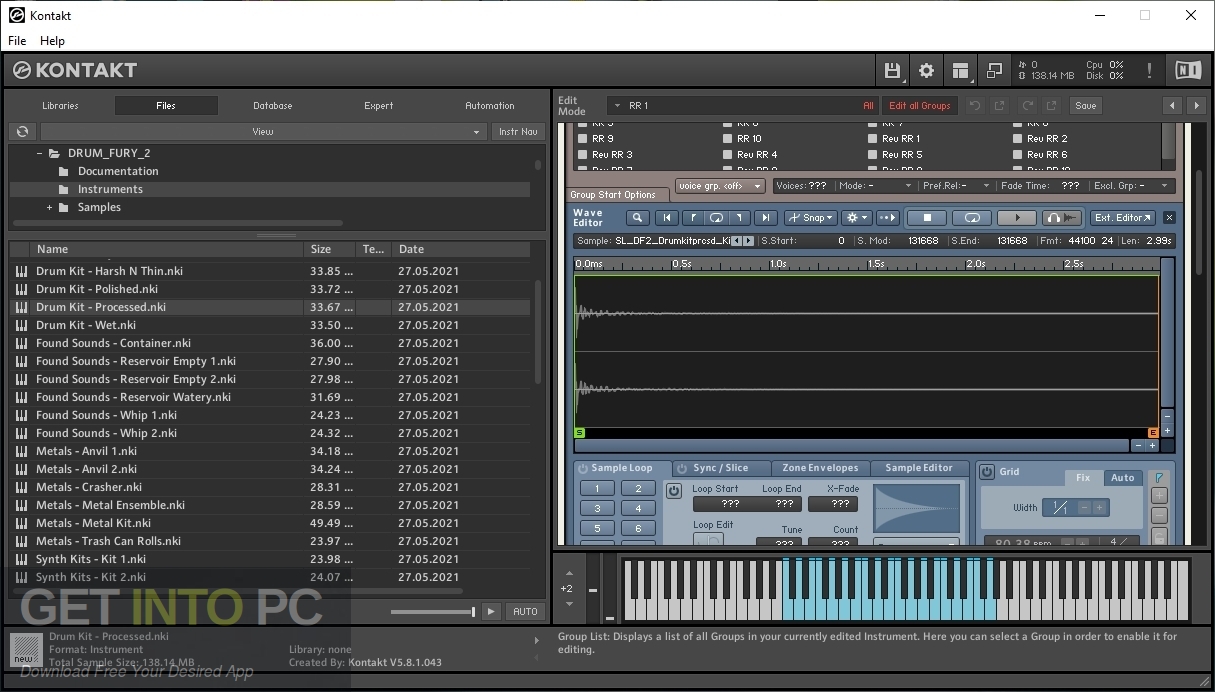Open the Ext. Editor button

[1123, 218]
